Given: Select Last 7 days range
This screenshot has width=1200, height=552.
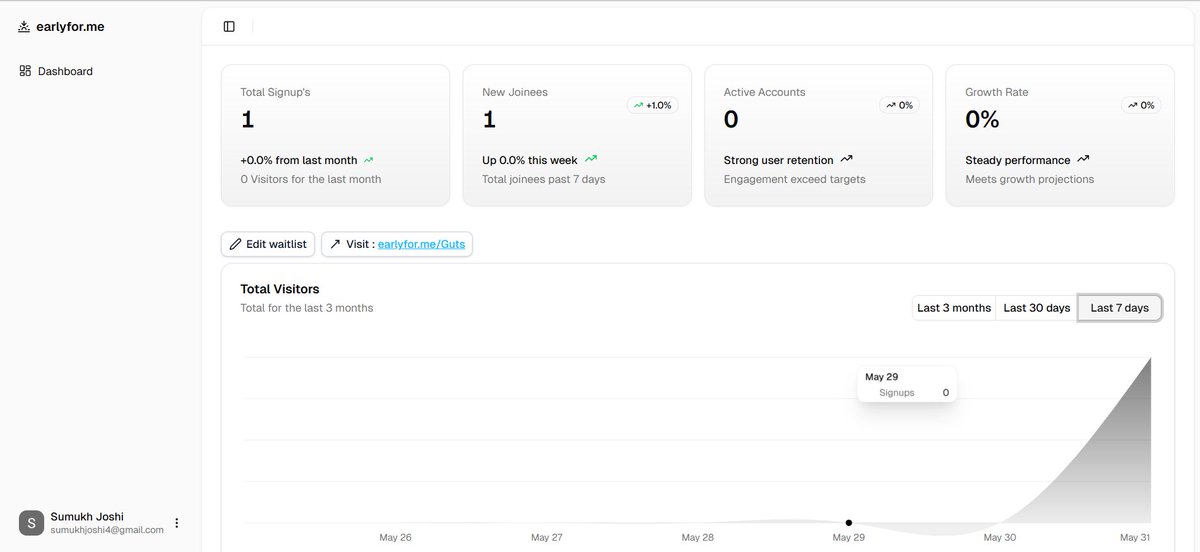Looking at the screenshot, I should [x=1120, y=308].
